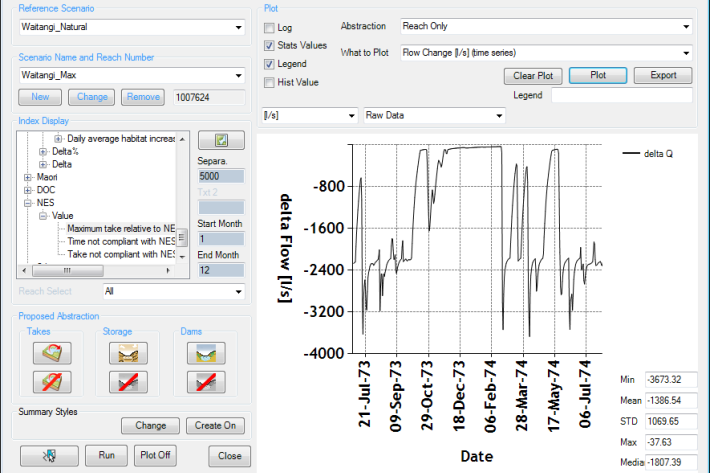The width and height of the screenshot is (710, 473).
Task: Enable the Log checkbox
Action: click(269, 28)
